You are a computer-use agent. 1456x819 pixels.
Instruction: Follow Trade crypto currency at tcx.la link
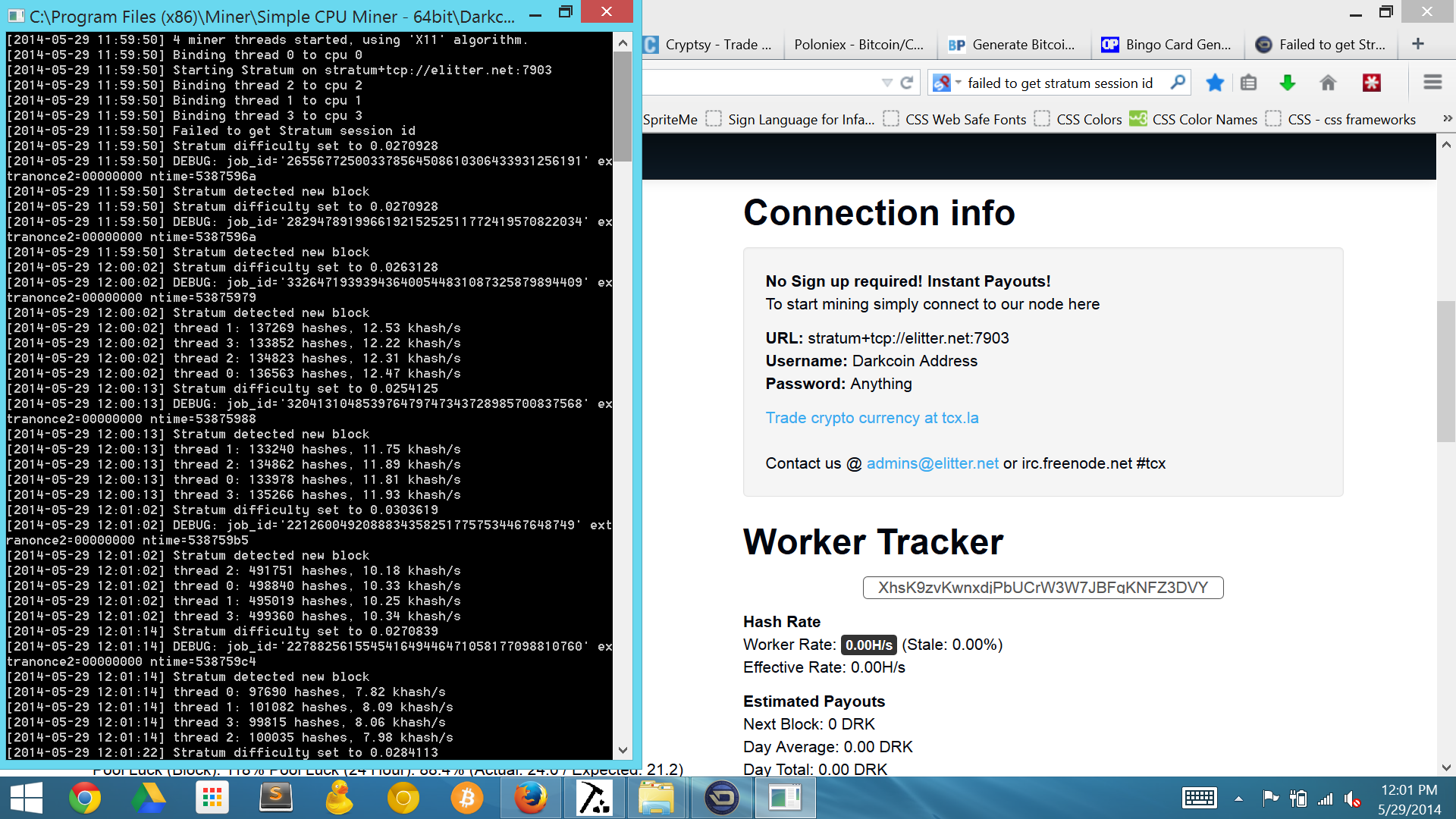click(x=872, y=418)
